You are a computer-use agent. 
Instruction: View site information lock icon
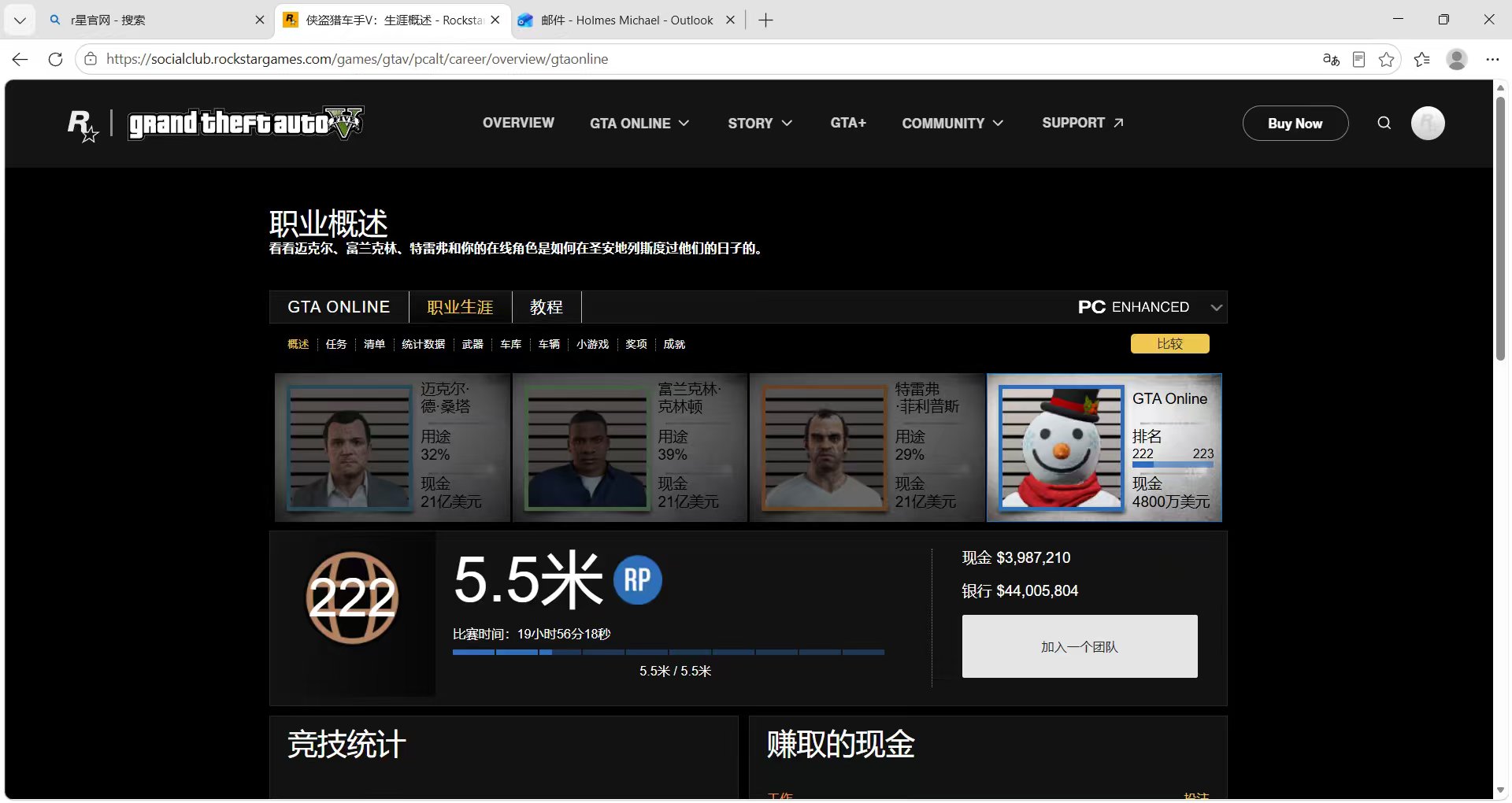pyautogui.click(x=91, y=59)
